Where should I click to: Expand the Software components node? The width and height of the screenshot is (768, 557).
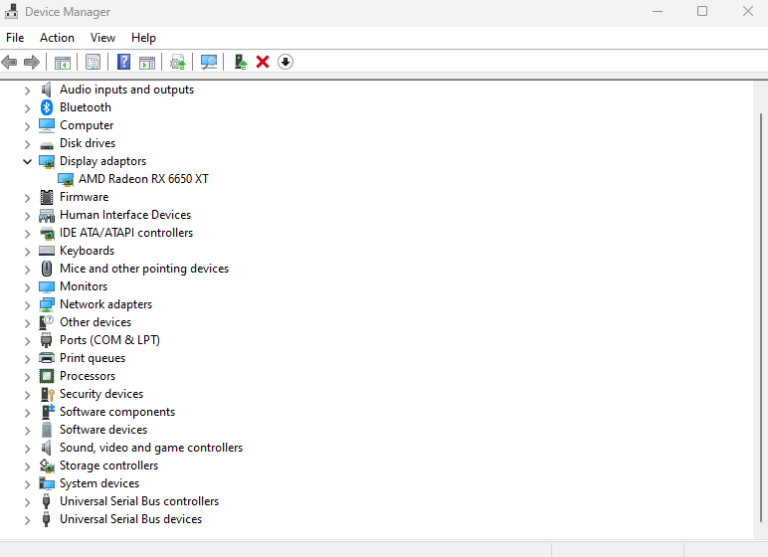[27, 412]
